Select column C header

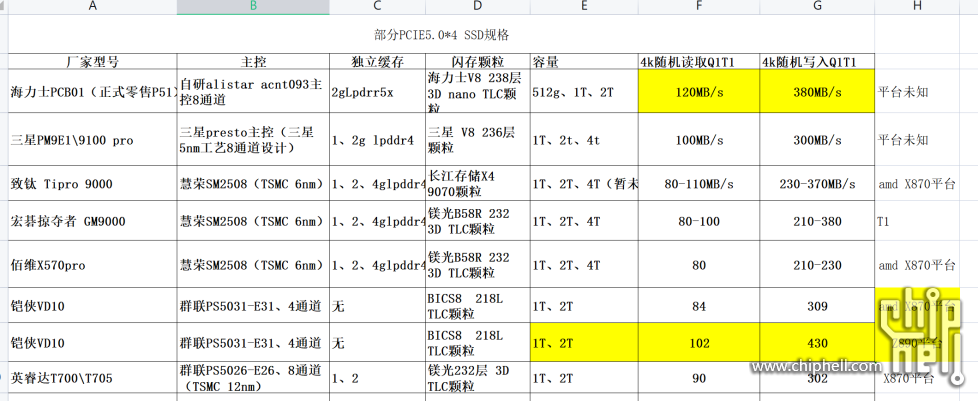click(377, 7)
